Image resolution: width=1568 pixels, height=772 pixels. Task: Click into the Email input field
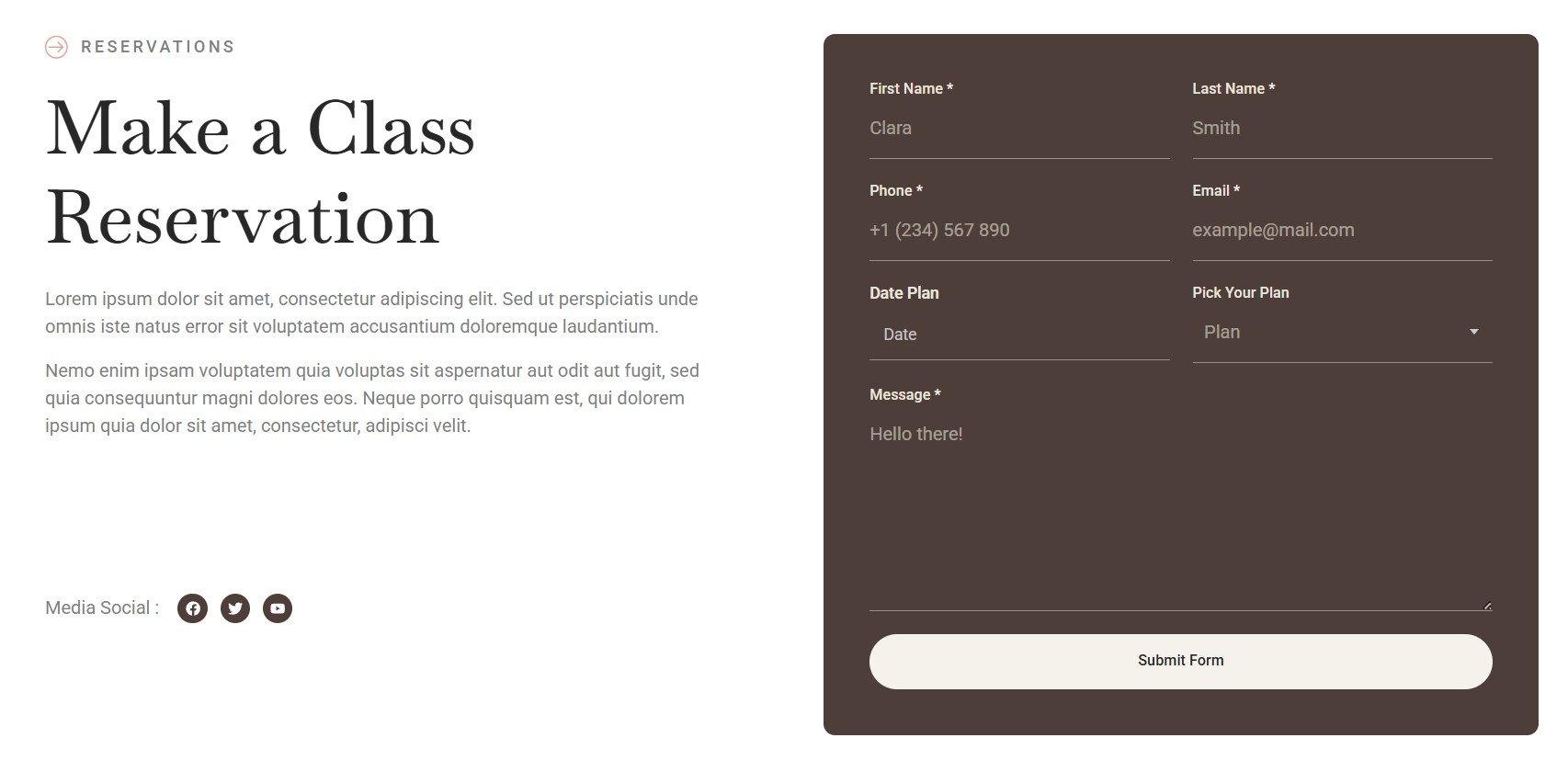click(x=1342, y=231)
